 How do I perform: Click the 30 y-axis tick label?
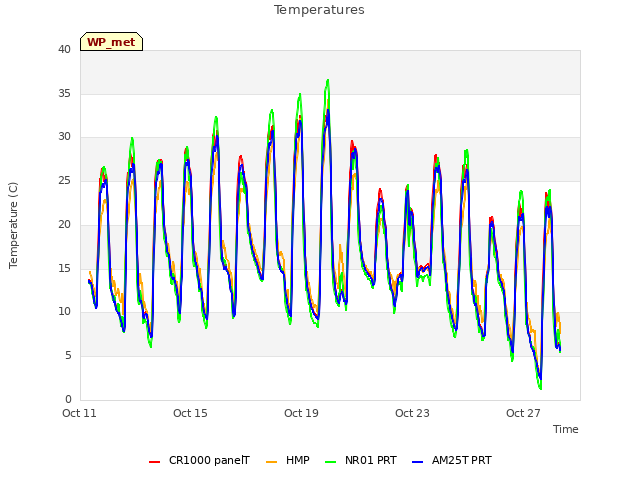point(64,137)
